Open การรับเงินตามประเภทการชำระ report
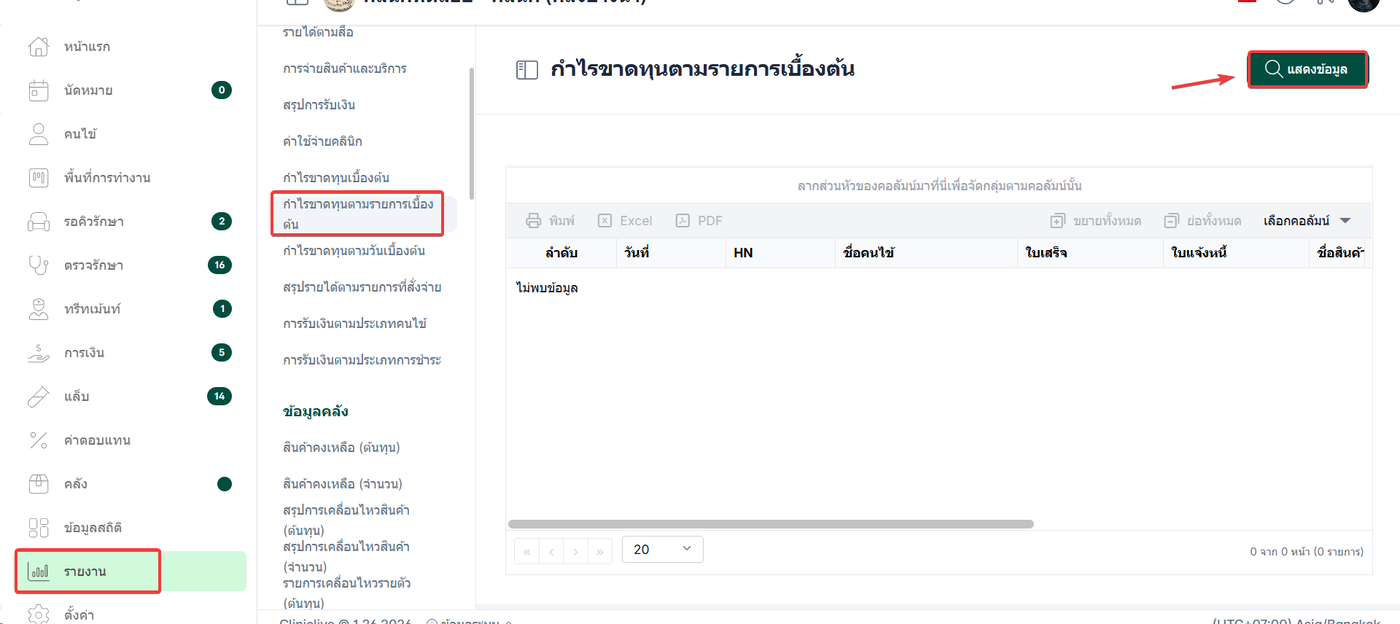This screenshot has height=624, width=1400. [x=362, y=360]
